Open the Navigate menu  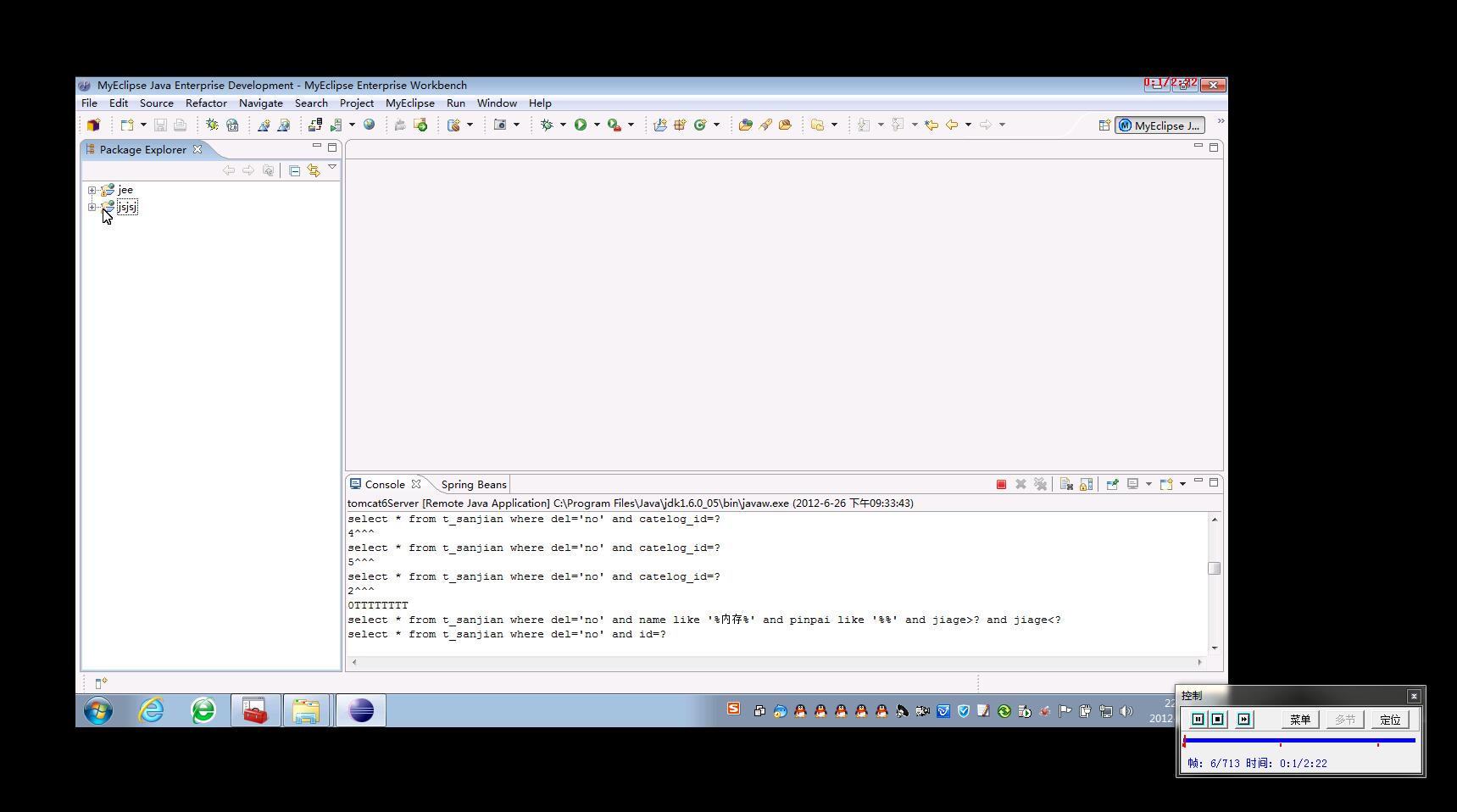pyautogui.click(x=261, y=103)
